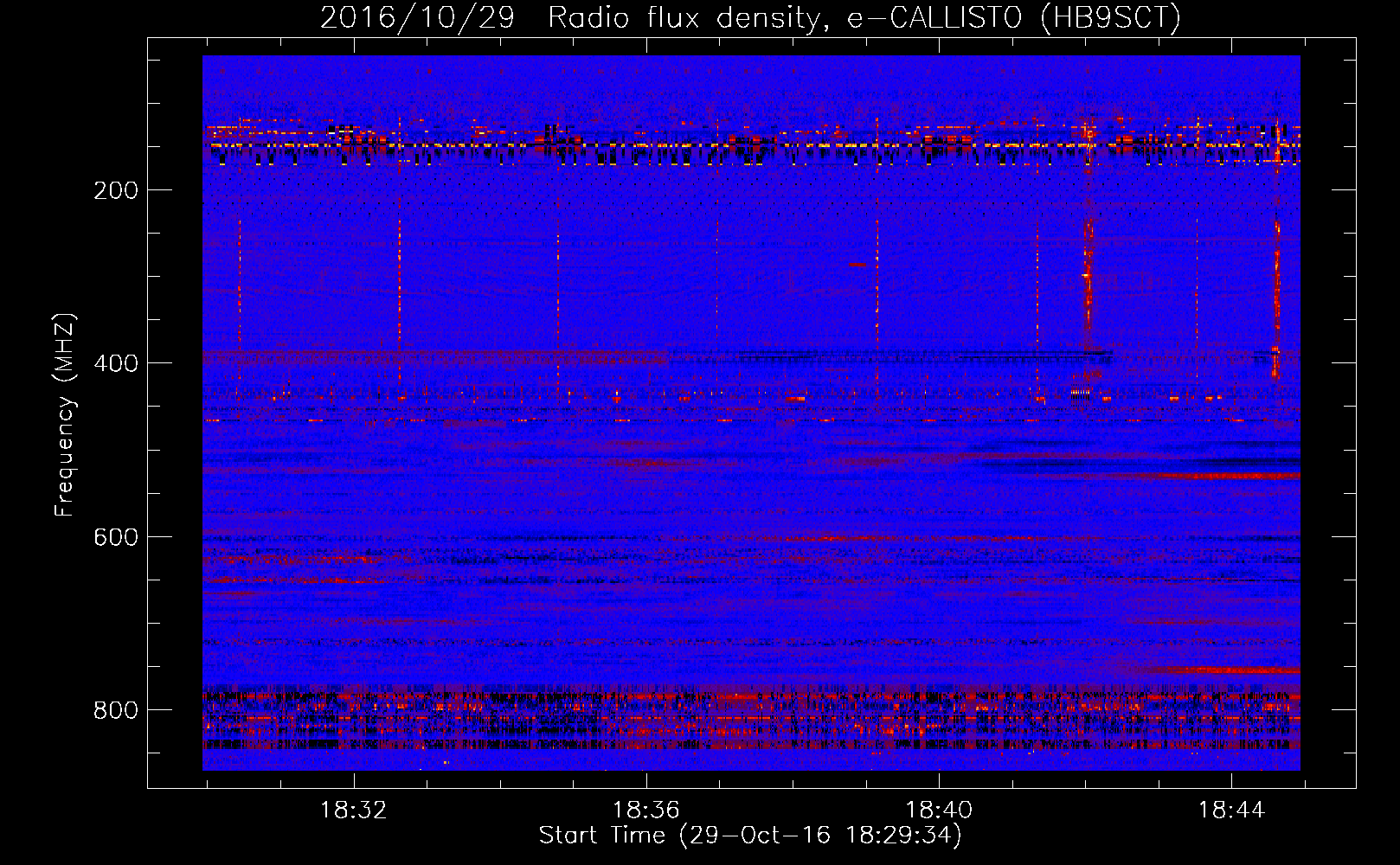Viewport: 1400px width, 865px height.
Task: Select the '800' frequency tick label
Action: tap(116, 710)
